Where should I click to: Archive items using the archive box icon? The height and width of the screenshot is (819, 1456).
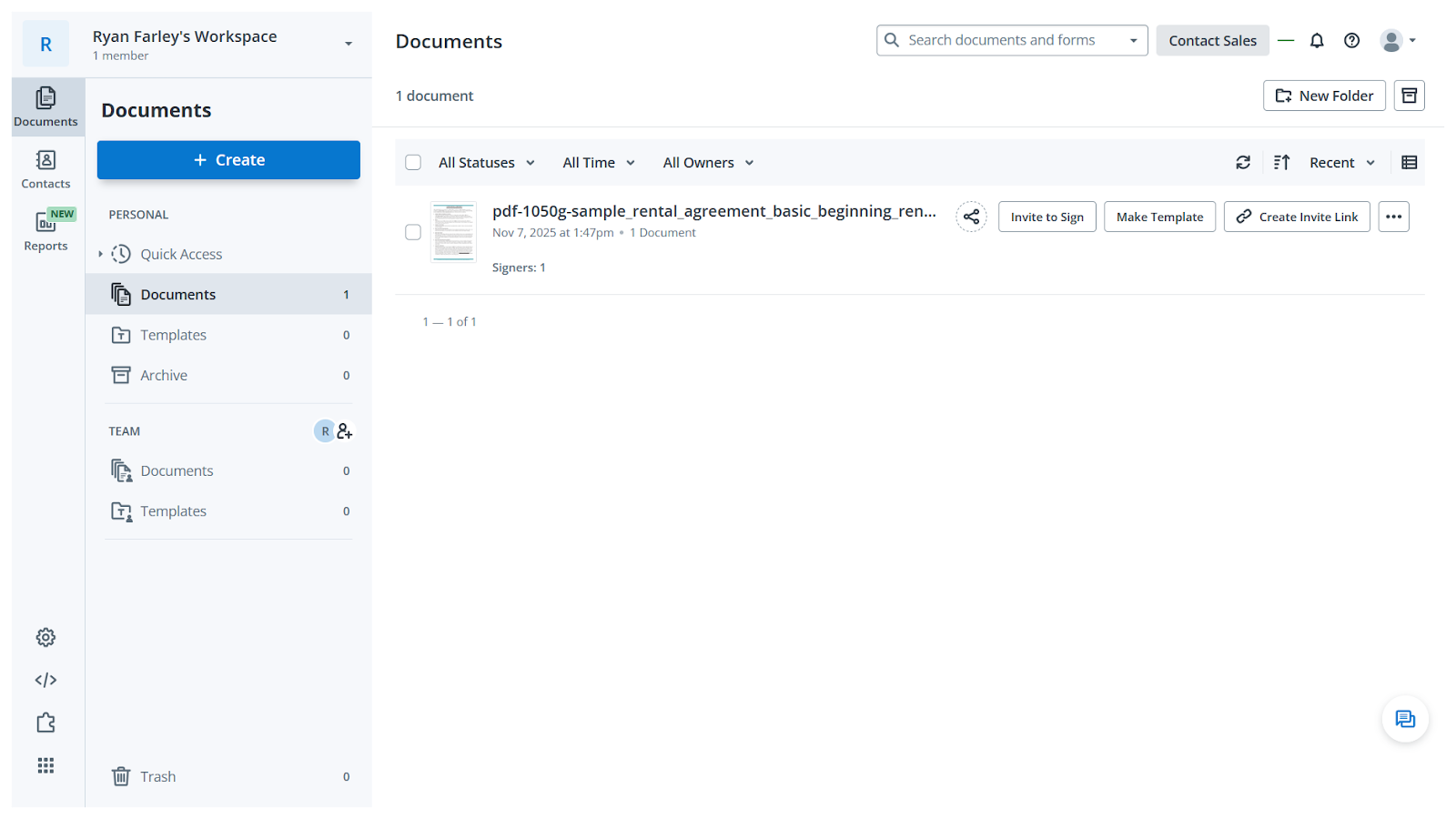pos(1409,96)
